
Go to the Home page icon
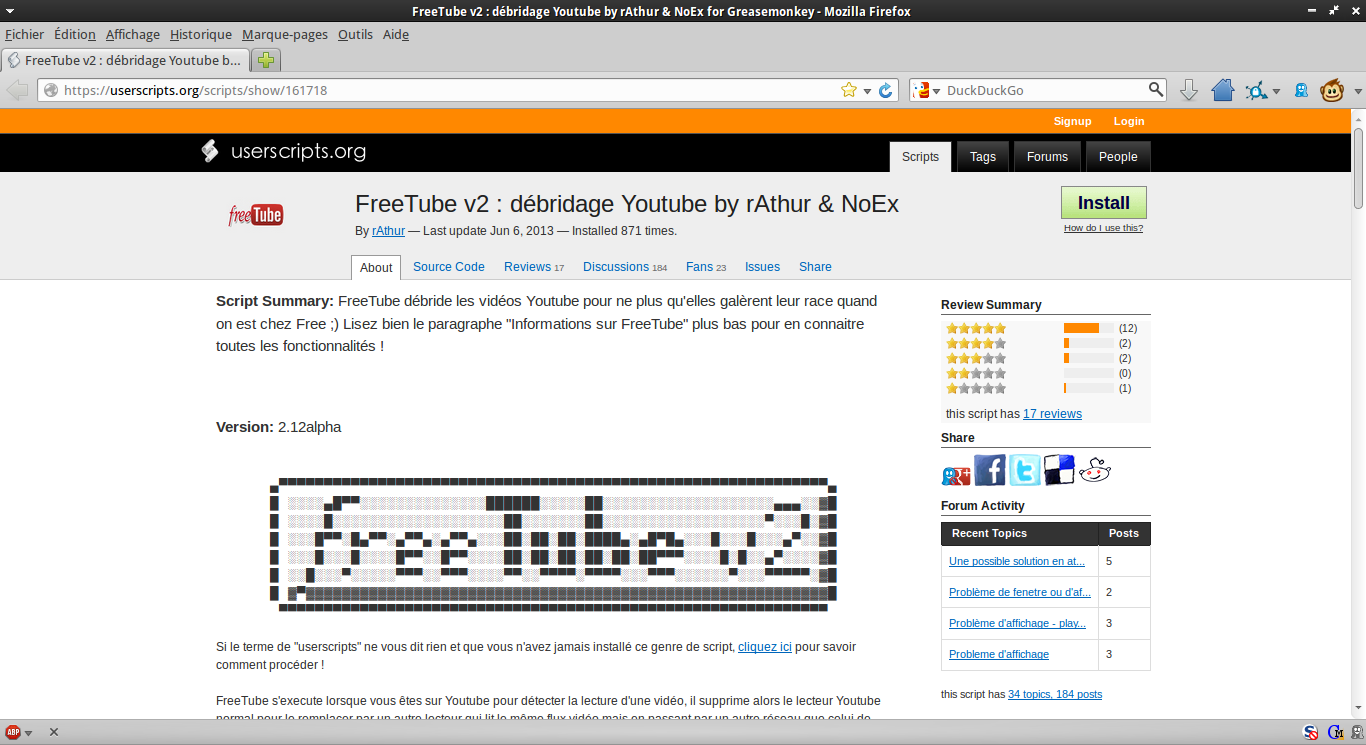click(x=1222, y=90)
